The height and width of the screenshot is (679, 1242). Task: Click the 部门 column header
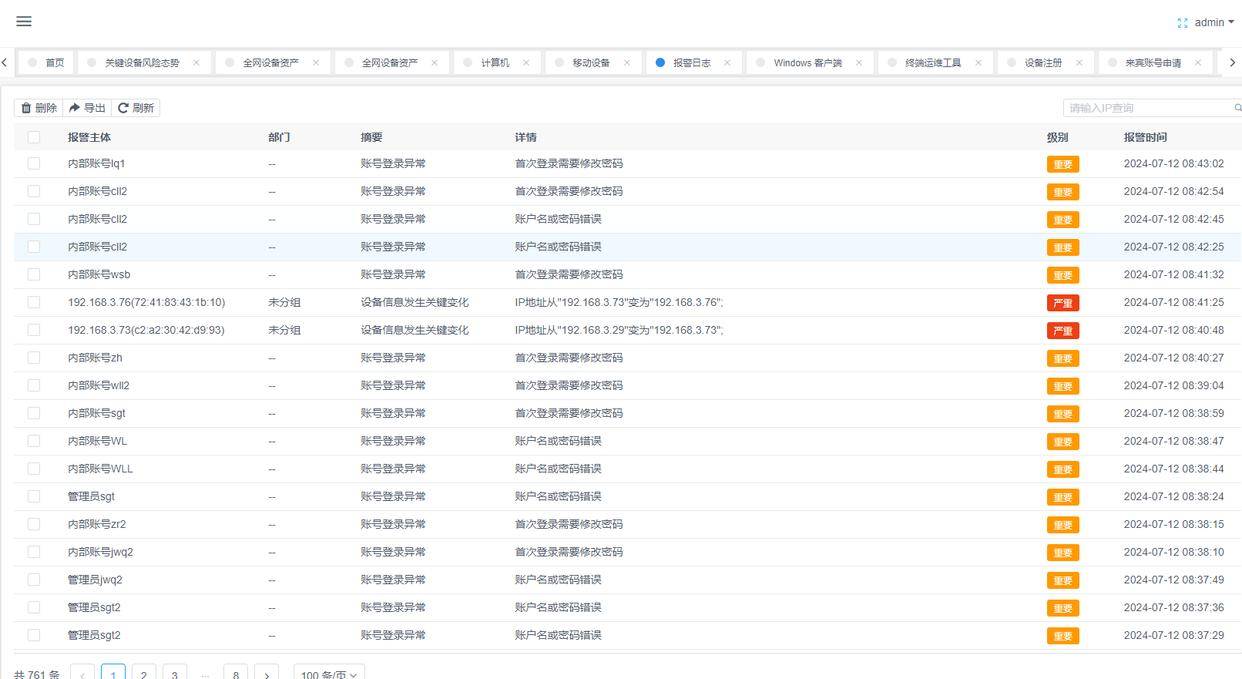coord(279,137)
